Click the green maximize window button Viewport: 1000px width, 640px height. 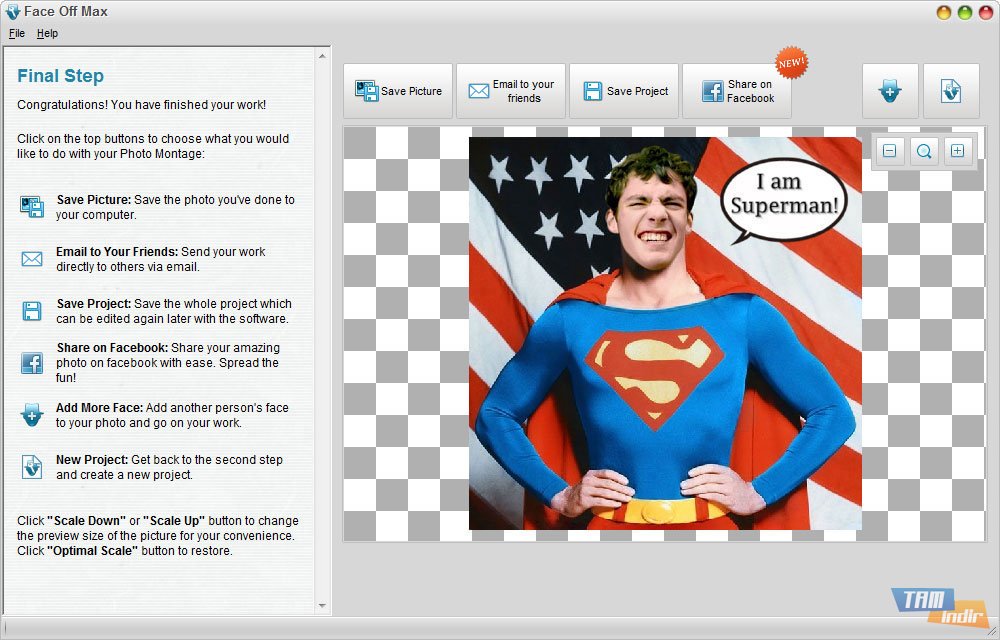(x=966, y=12)
